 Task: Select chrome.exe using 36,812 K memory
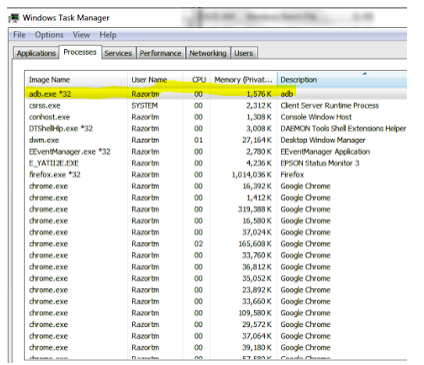pos(216,267)
